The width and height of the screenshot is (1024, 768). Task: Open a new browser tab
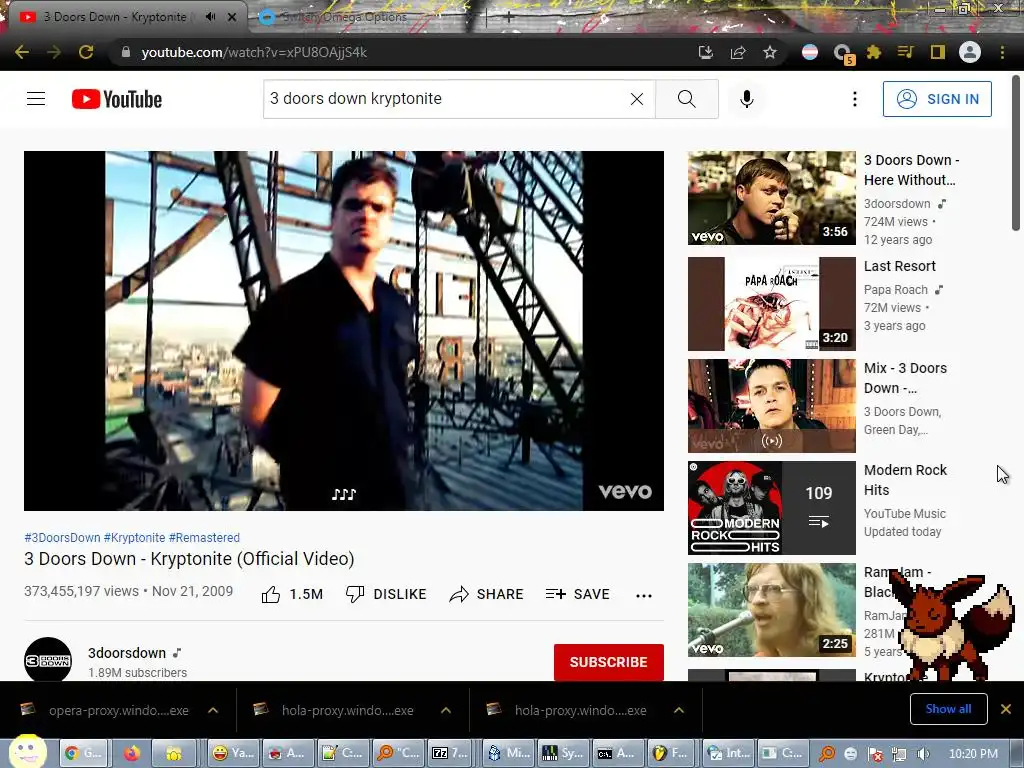click(x=509, y=18)
